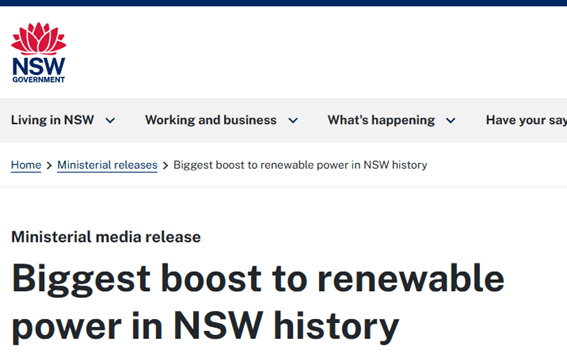Expand the chevron next to Living in NSW
The height and width of the screenshot is (361, 567).
(x=110, y=120)
